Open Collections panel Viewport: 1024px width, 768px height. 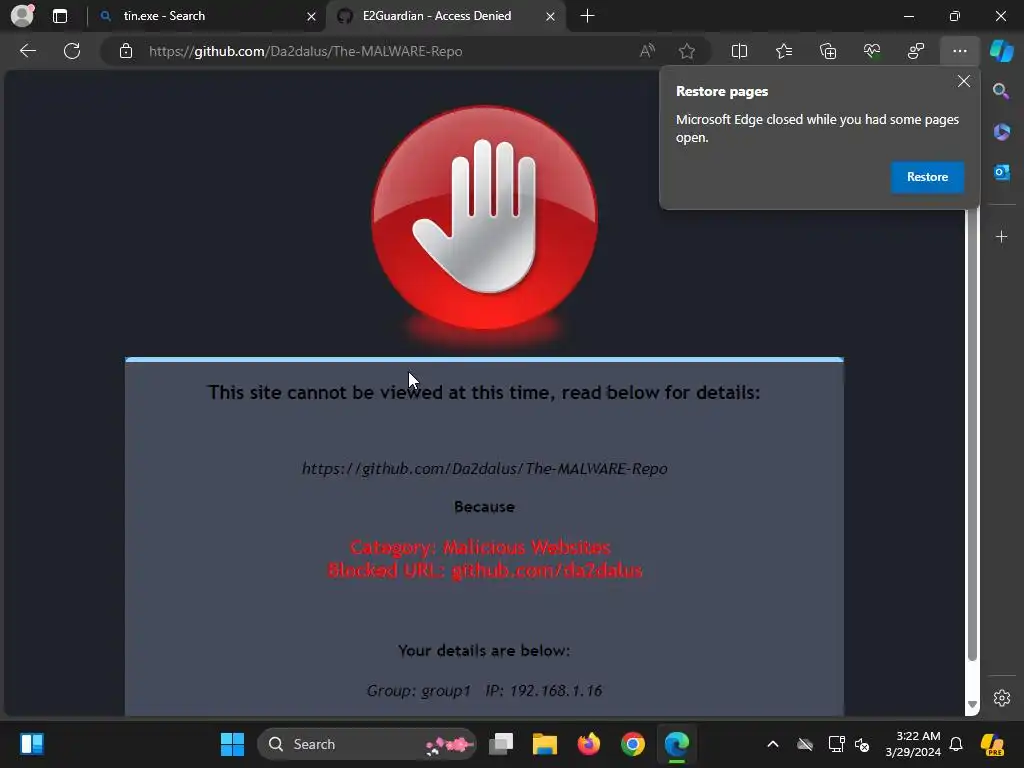pyautogui.click(x=827, y=51)
